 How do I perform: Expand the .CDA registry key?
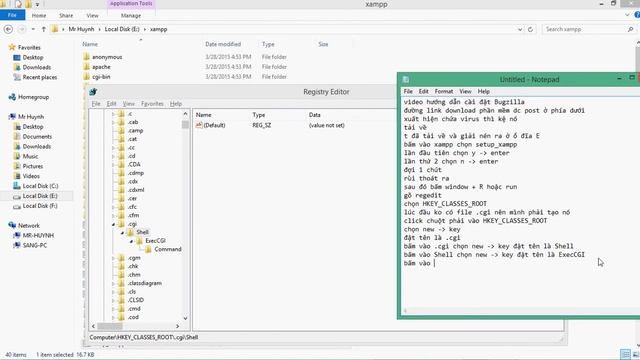113,164
